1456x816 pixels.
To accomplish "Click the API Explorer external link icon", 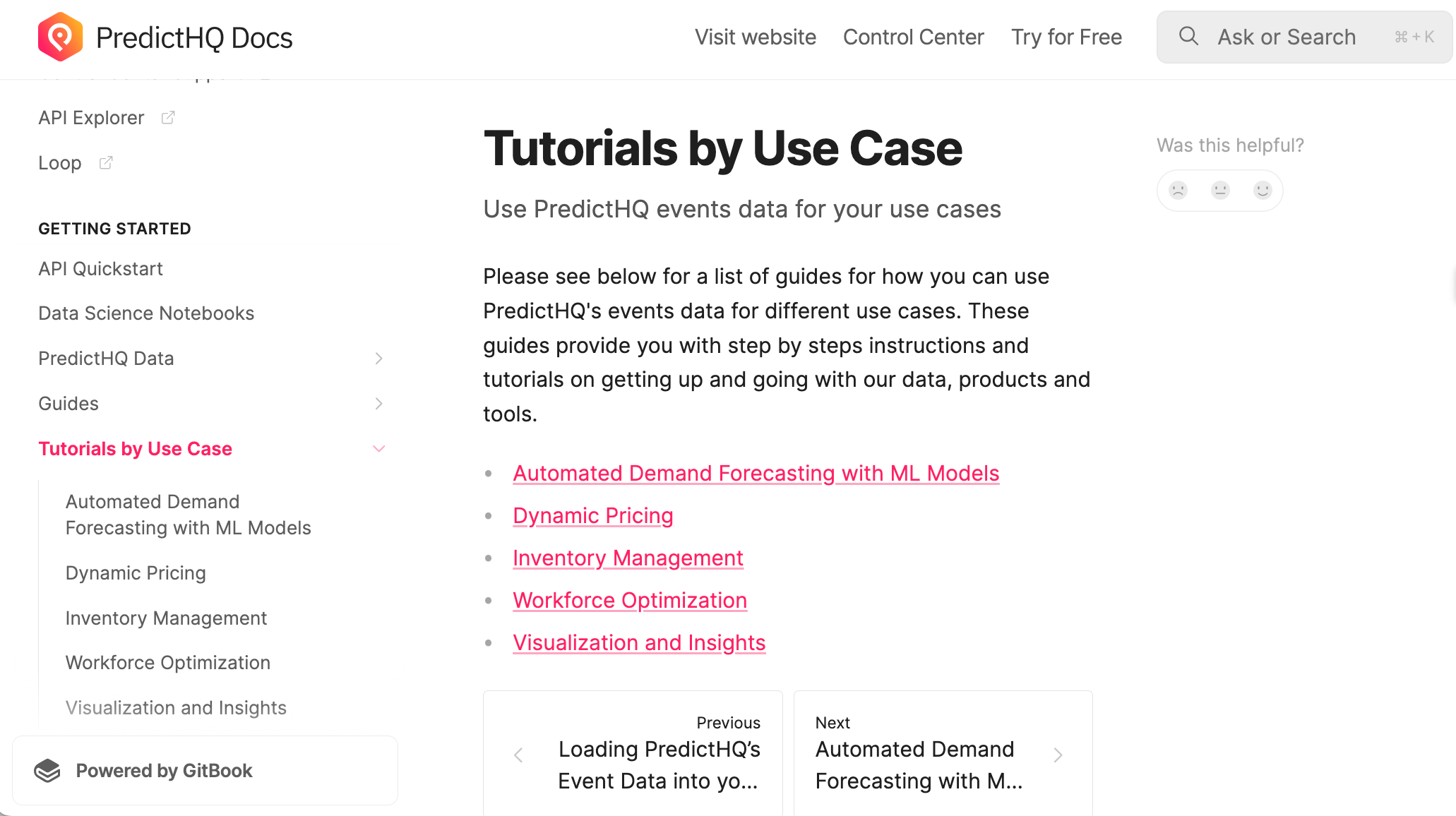I will point(167,117).
